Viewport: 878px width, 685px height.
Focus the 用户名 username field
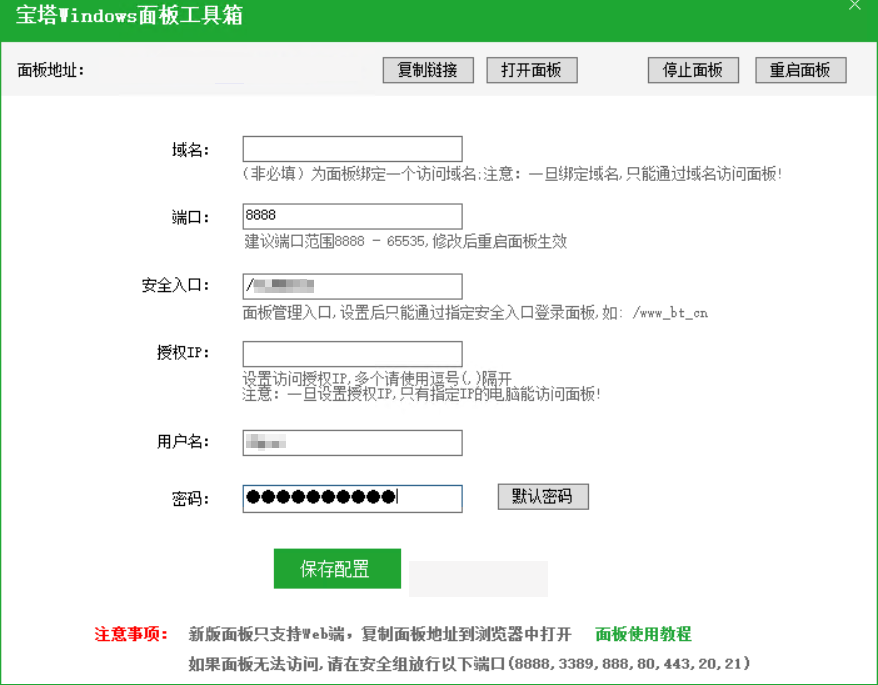pos(351,443)
